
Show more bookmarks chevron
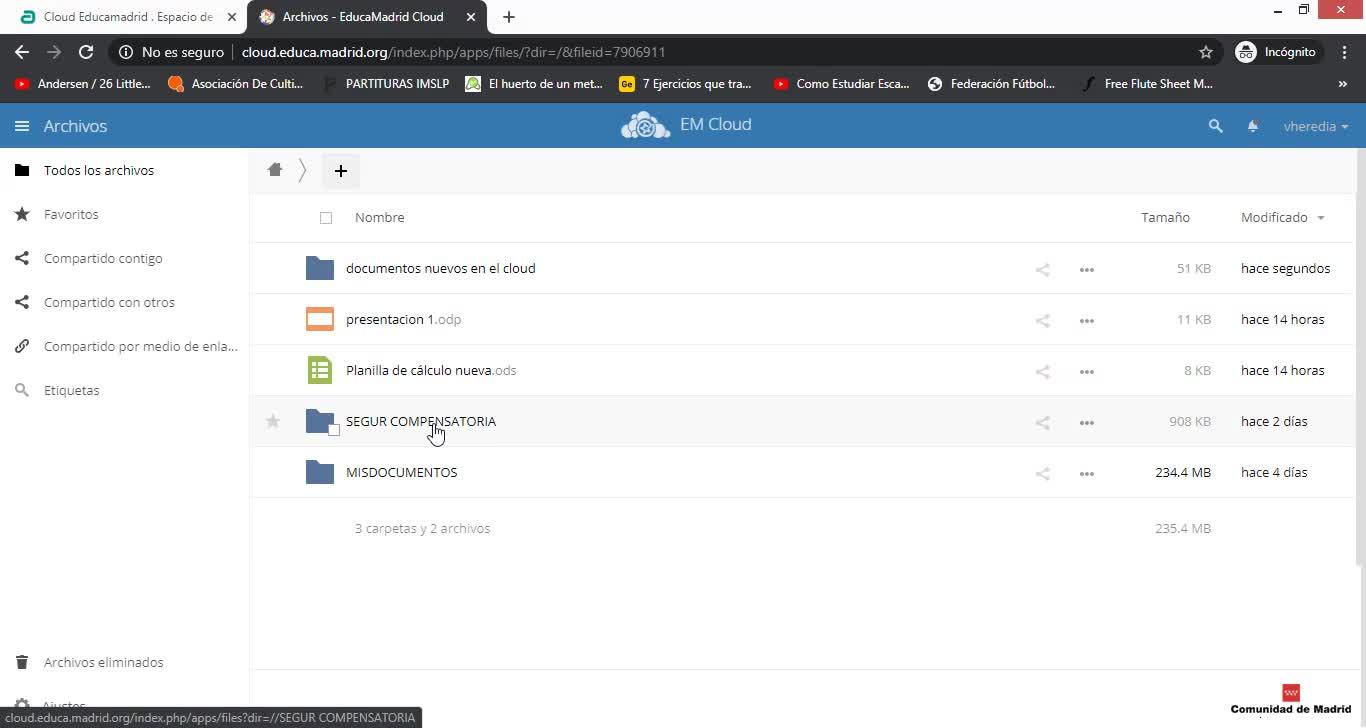click(x=1342, y=84)
